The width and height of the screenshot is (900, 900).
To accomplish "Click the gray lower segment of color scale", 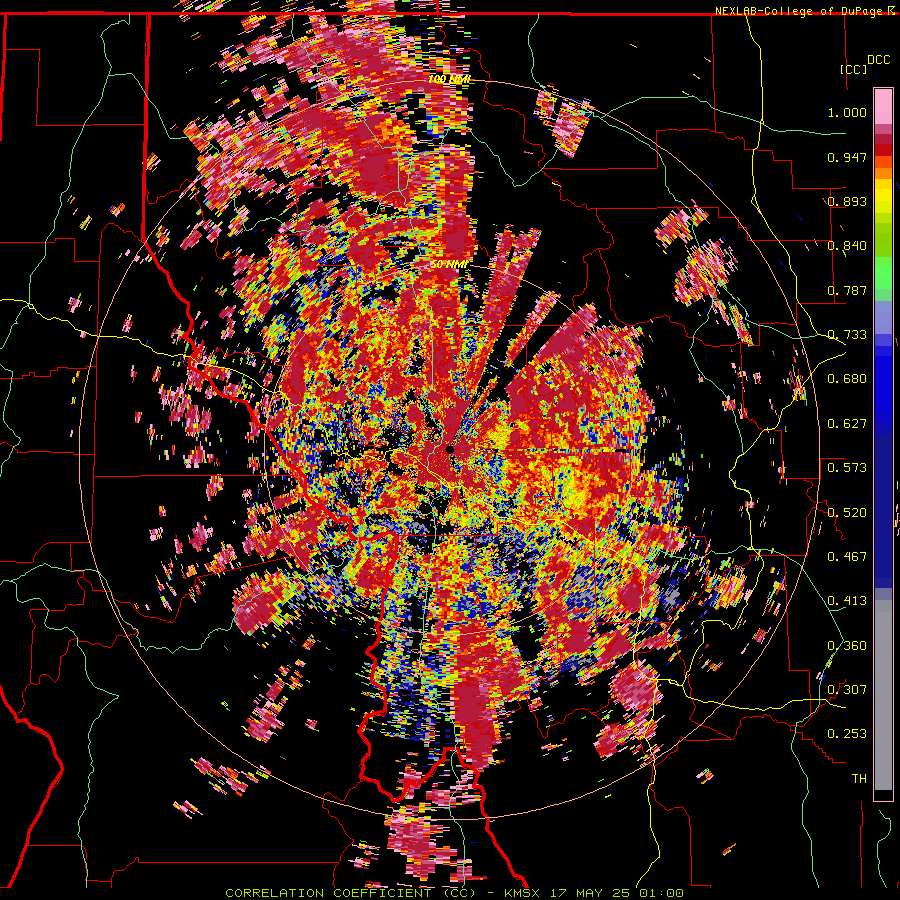I will [x=883, y=695].
